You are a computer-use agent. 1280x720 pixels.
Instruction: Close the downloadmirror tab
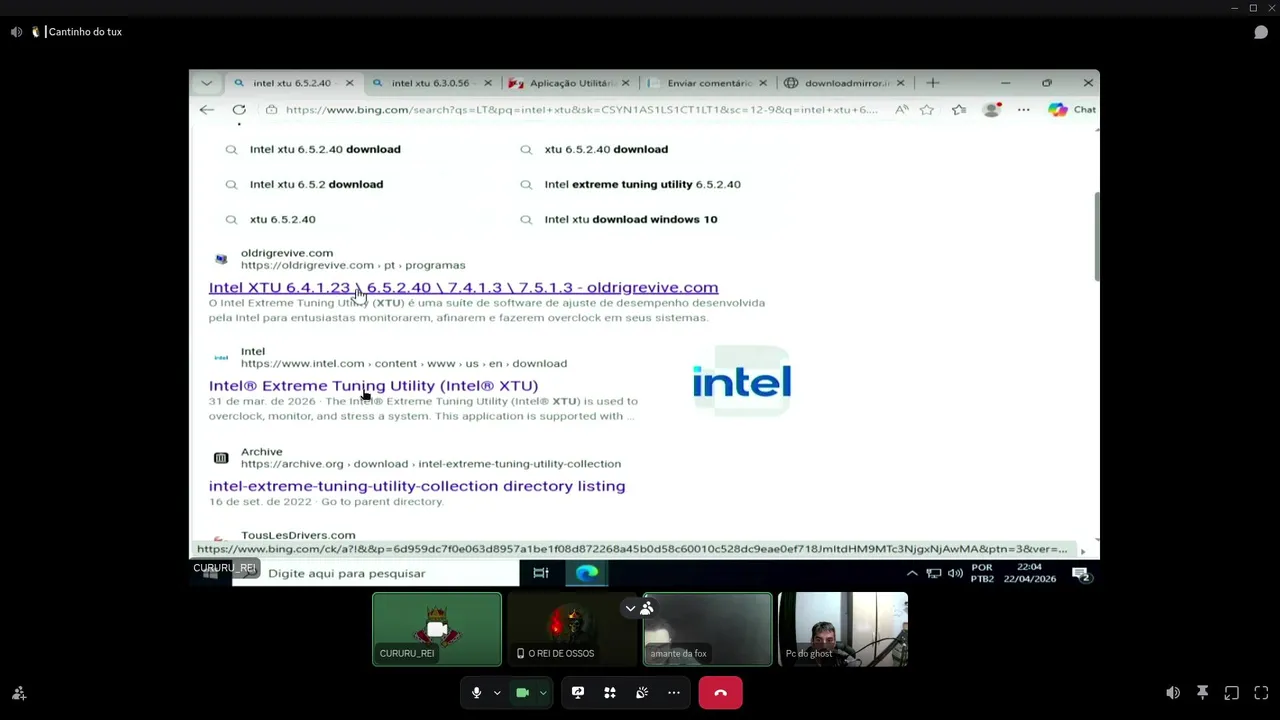tap(901, 83)
